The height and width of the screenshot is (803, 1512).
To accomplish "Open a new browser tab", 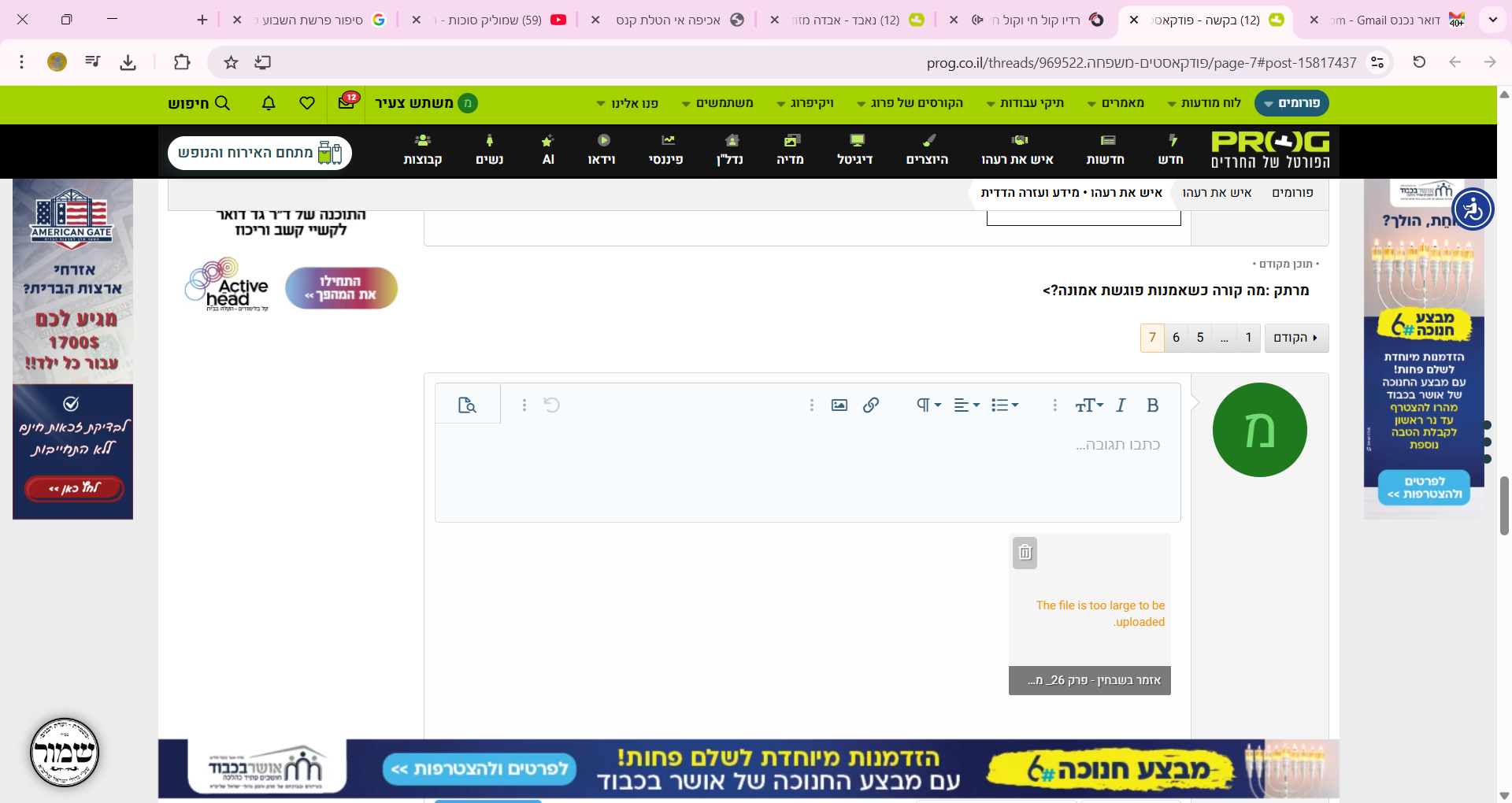I will 202,20.
